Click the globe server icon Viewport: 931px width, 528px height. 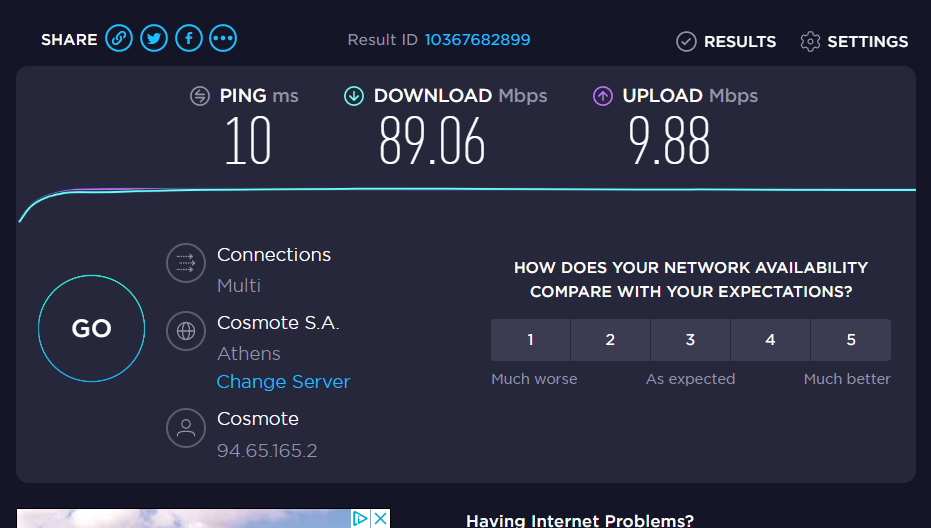pyautogui.click(x=186, y=331)
